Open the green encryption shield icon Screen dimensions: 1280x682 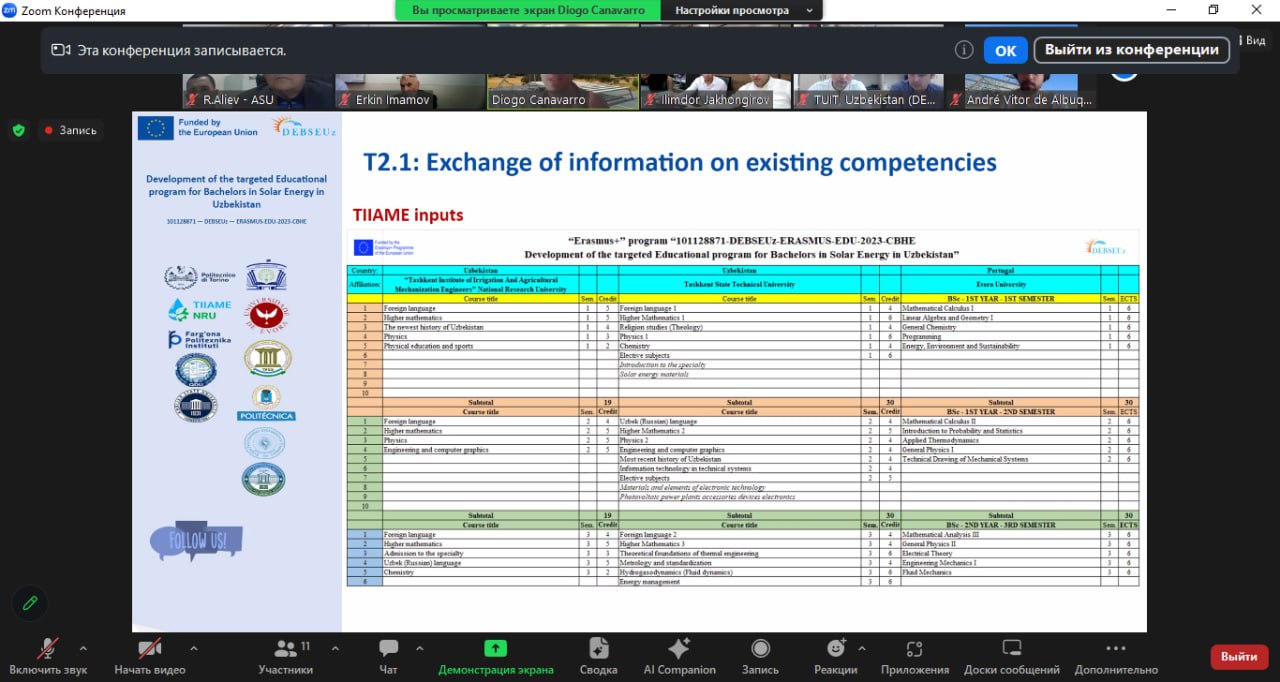[18, 130]
